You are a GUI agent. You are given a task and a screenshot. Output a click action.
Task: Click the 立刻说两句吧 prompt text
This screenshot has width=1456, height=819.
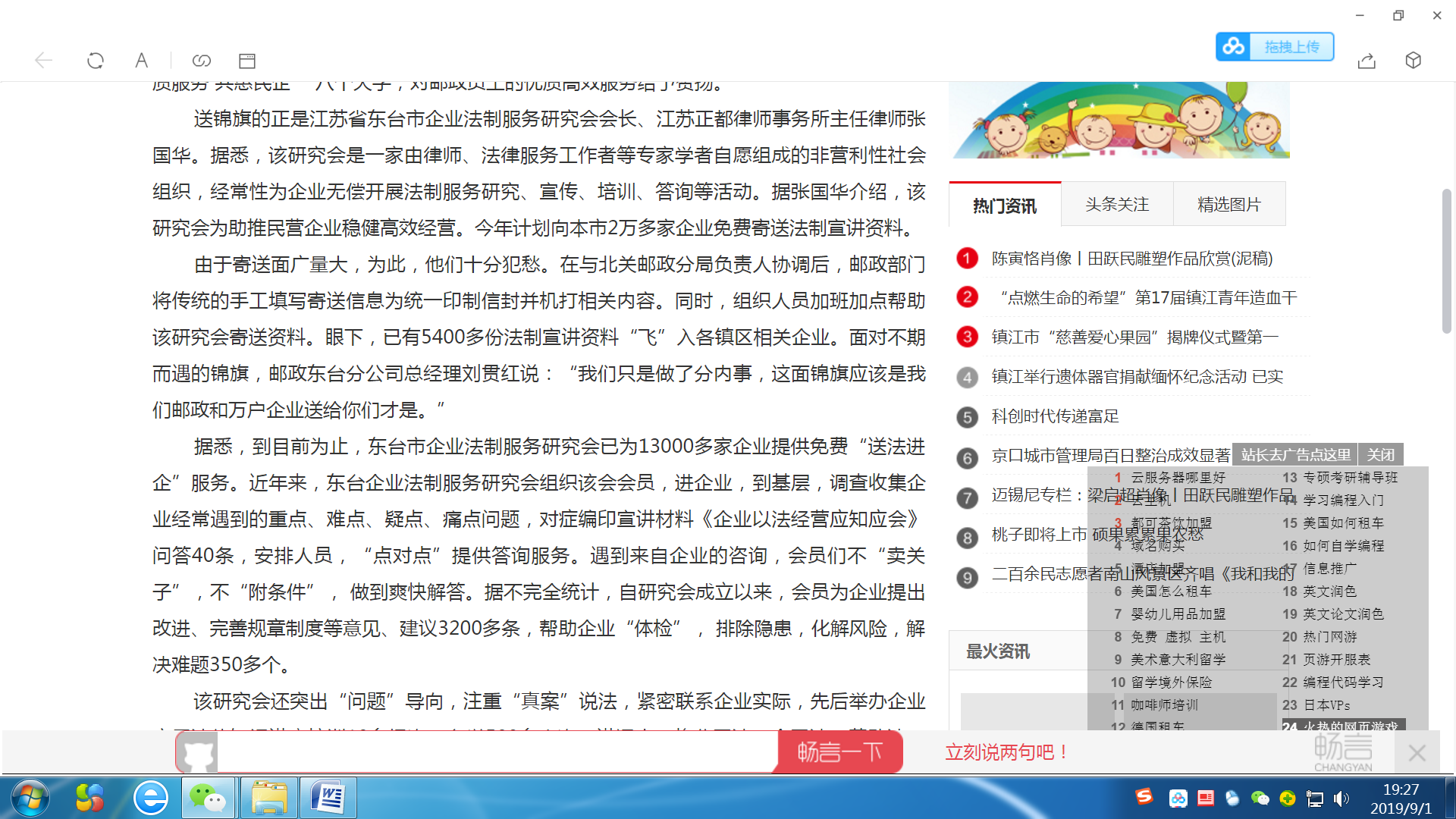(x=1008, y=752)
